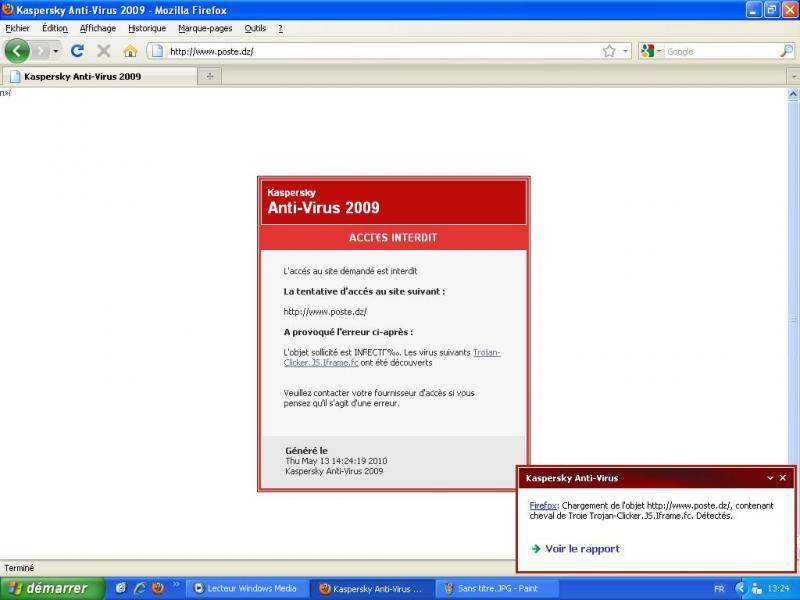Click Voir le rapport in Kaspersky popup
The width and height of the screenshot is (800, 600).
point(582,548)
